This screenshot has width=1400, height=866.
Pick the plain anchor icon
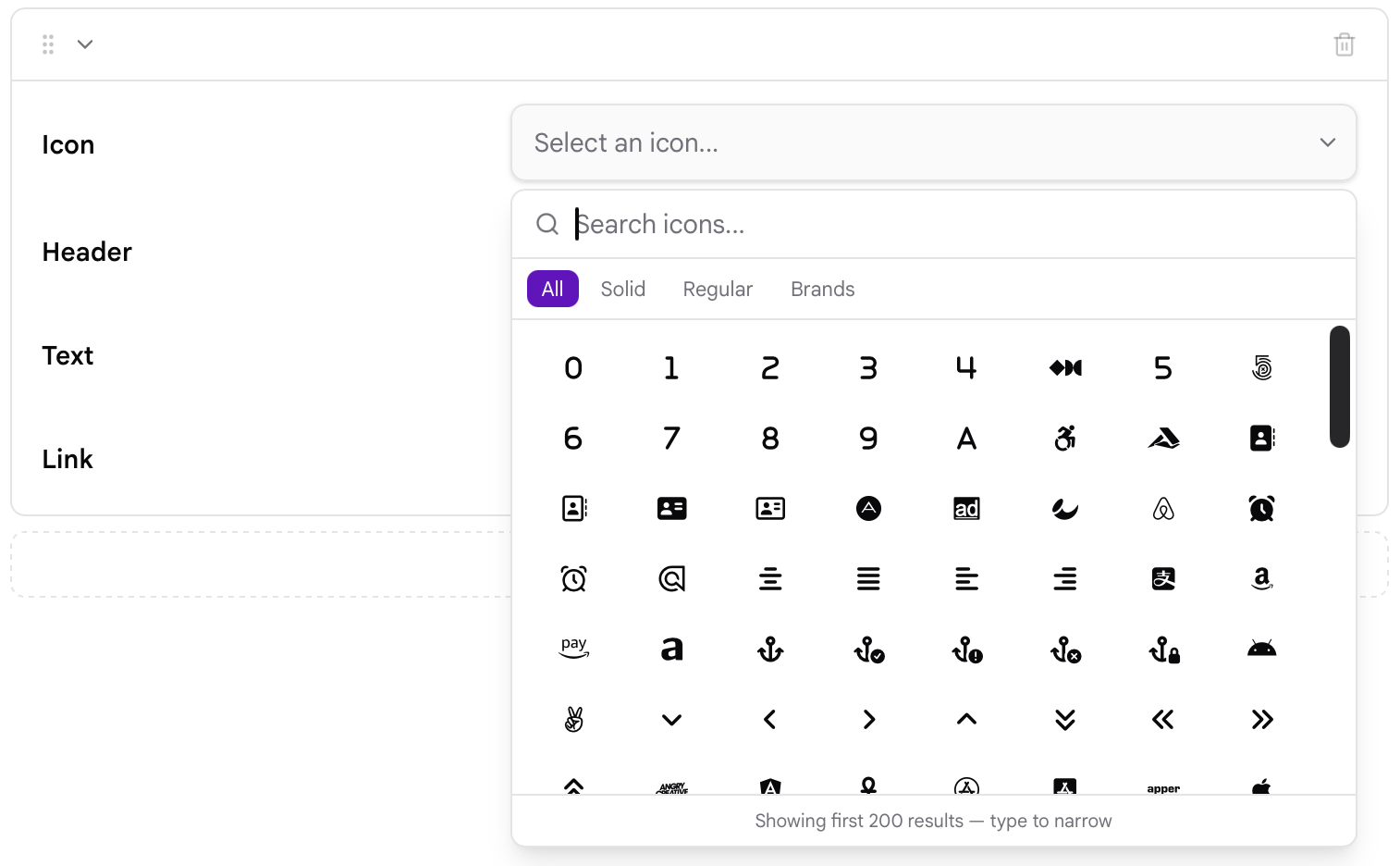tap(770, 649)
